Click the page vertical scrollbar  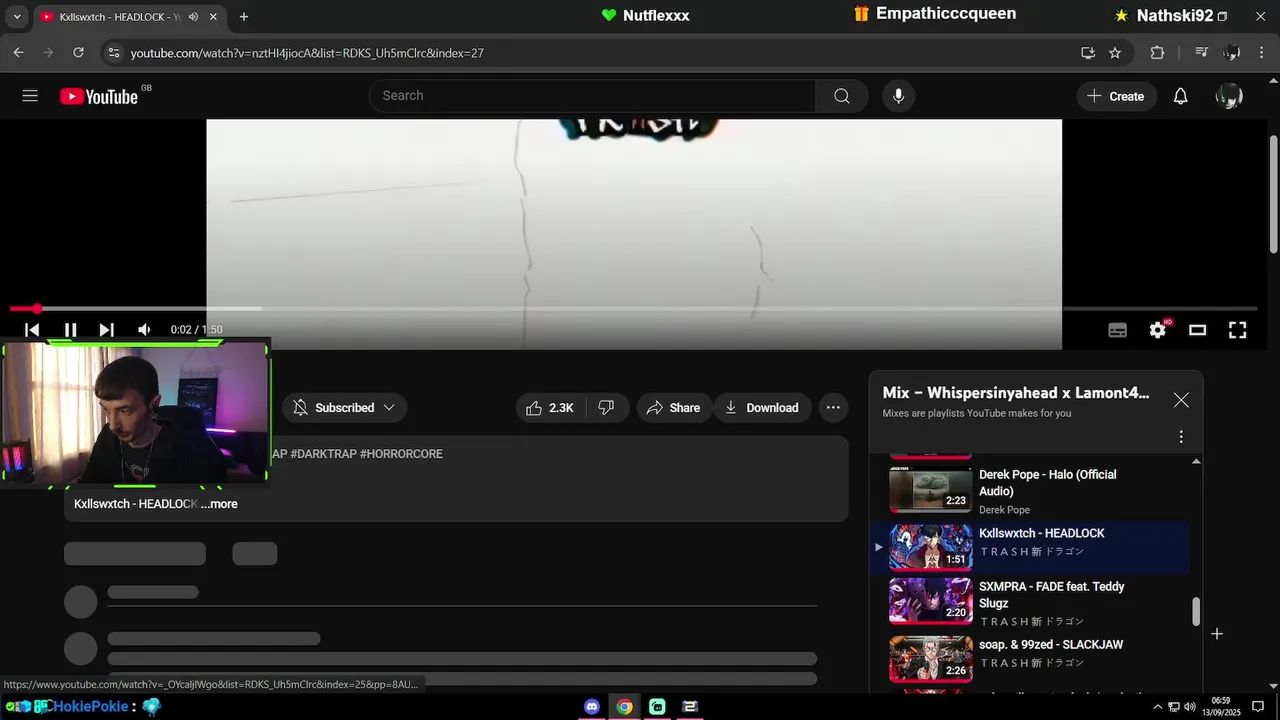[1273, 194]
